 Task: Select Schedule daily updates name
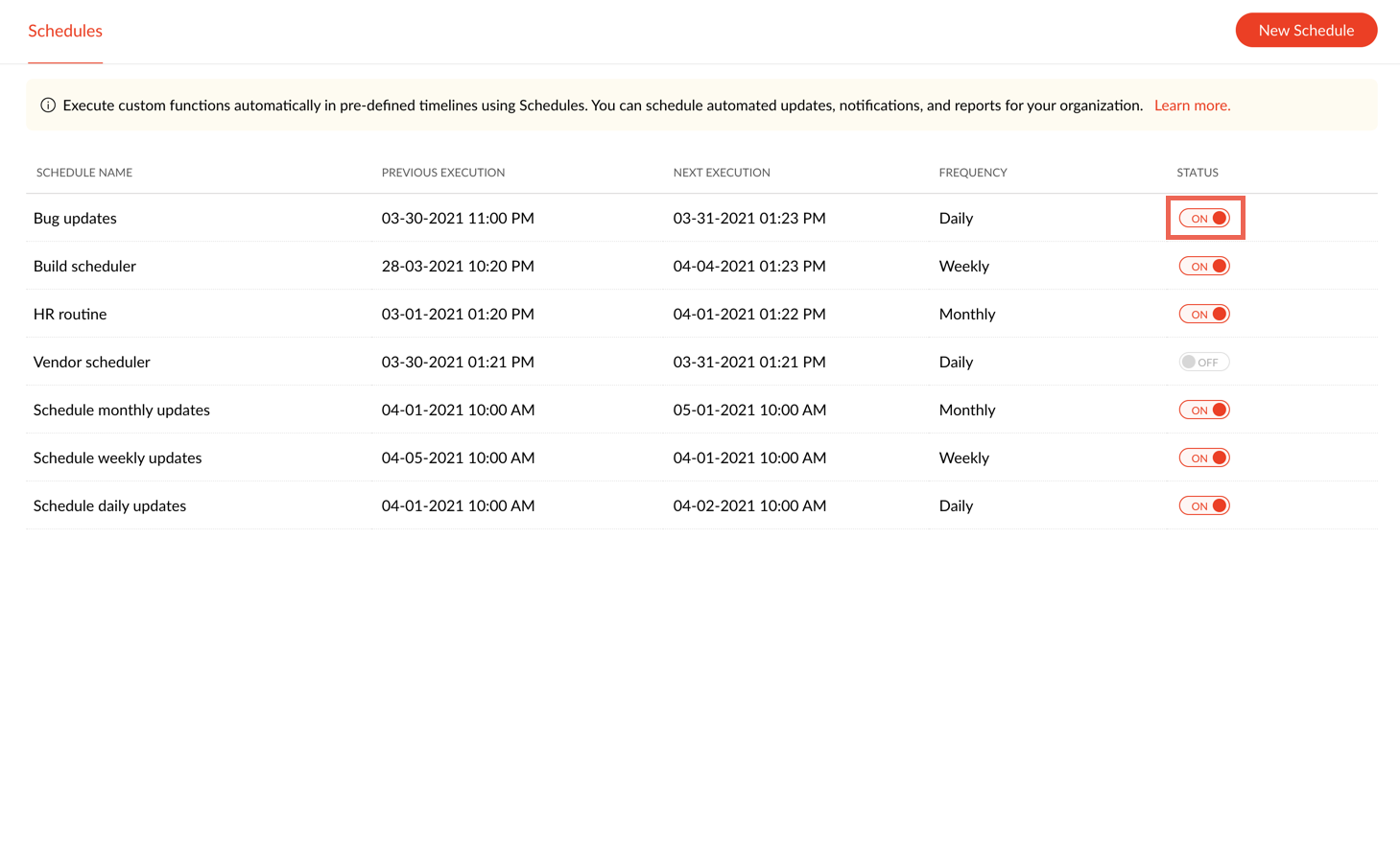tap(110, 506)
